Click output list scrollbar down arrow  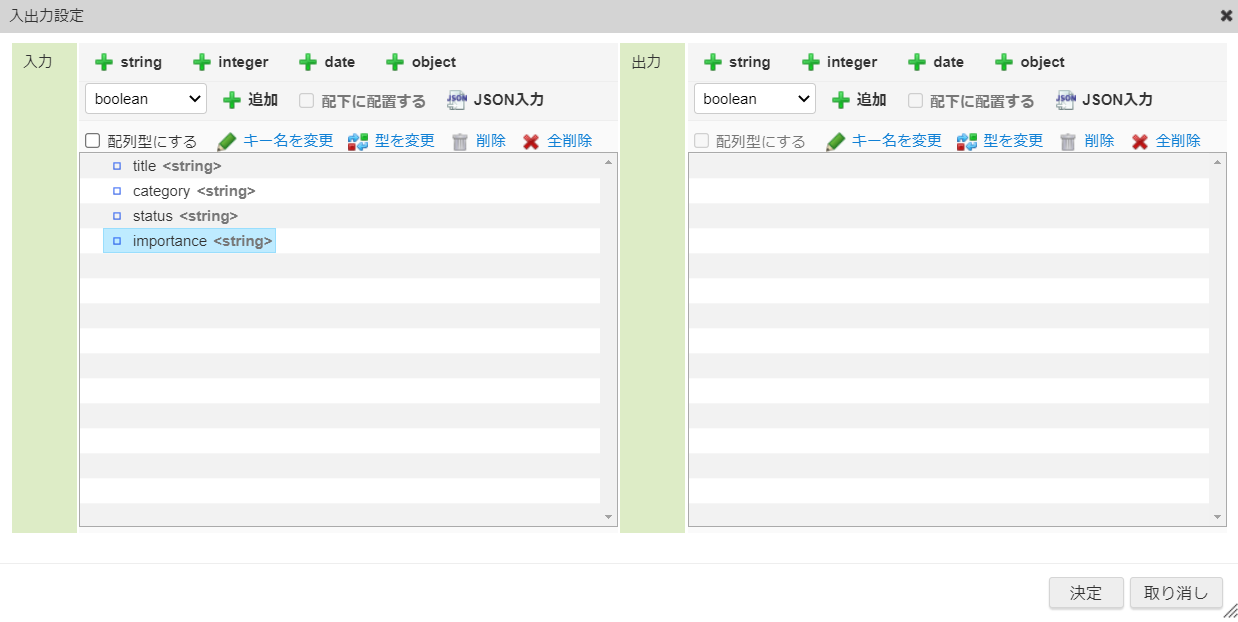(x=1218, y=517)
